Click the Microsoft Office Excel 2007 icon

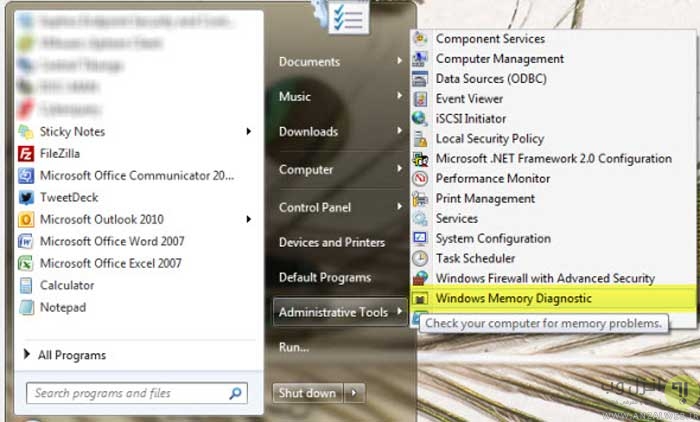click(x=25, y=263)
